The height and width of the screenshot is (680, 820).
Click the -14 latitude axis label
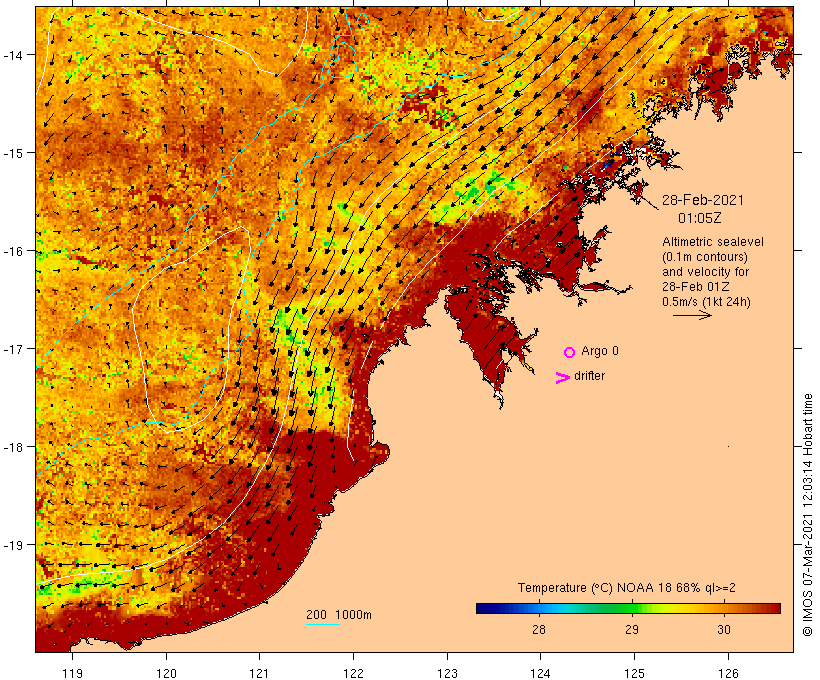point(13,55)
